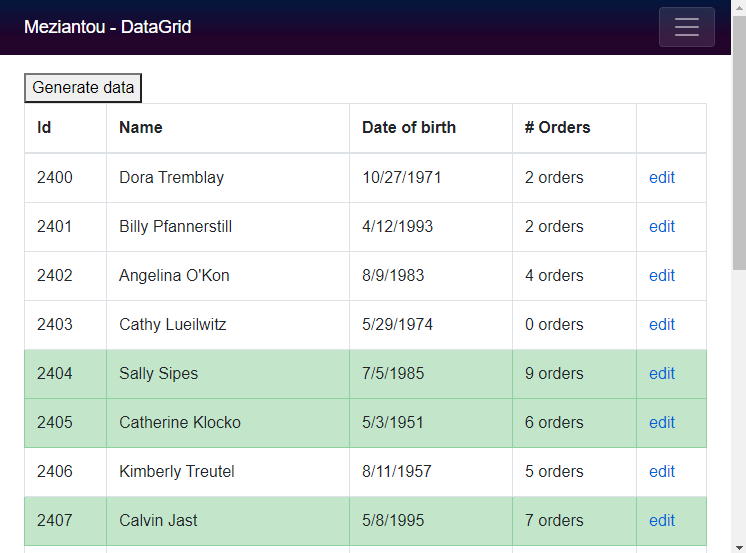Click edit for Angelina O'Kon

pos(661,276)
